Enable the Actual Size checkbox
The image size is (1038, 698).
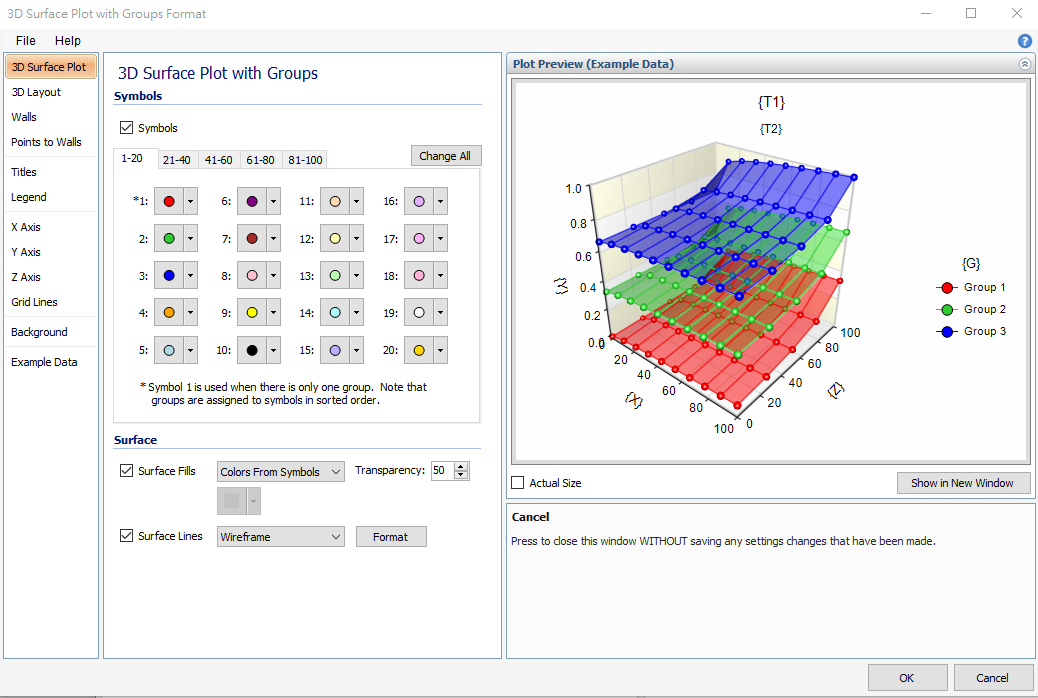click(x=518, y=483)
